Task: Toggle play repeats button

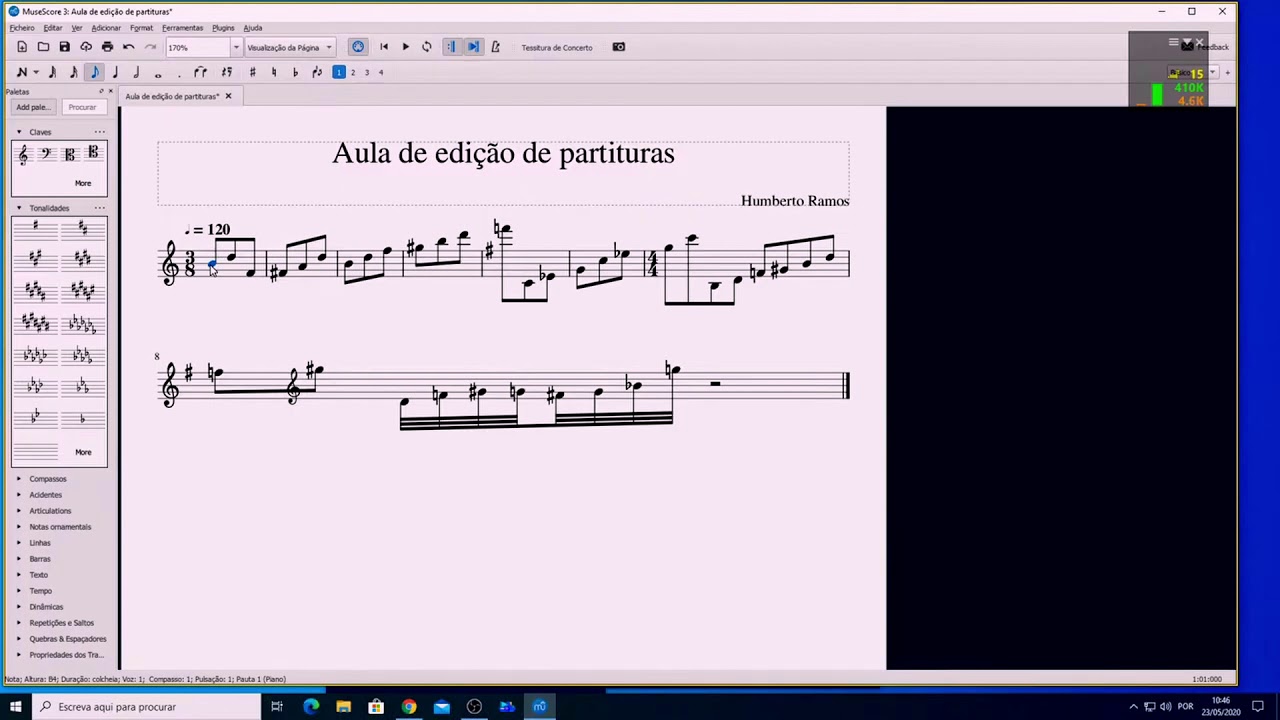Action: coord(451,47)
